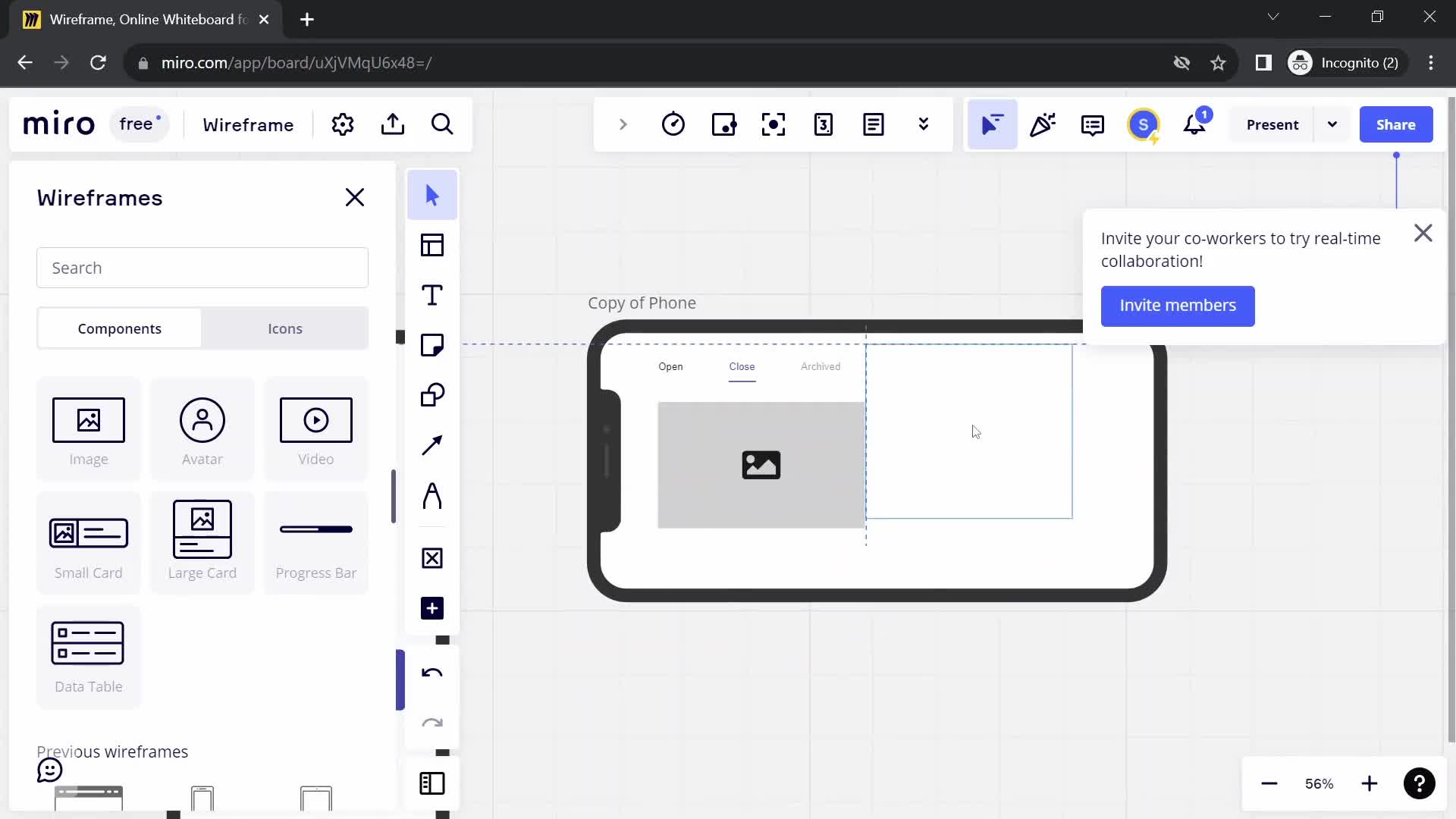Expand the more tools dropdown arrow

(x=924, y=124)
